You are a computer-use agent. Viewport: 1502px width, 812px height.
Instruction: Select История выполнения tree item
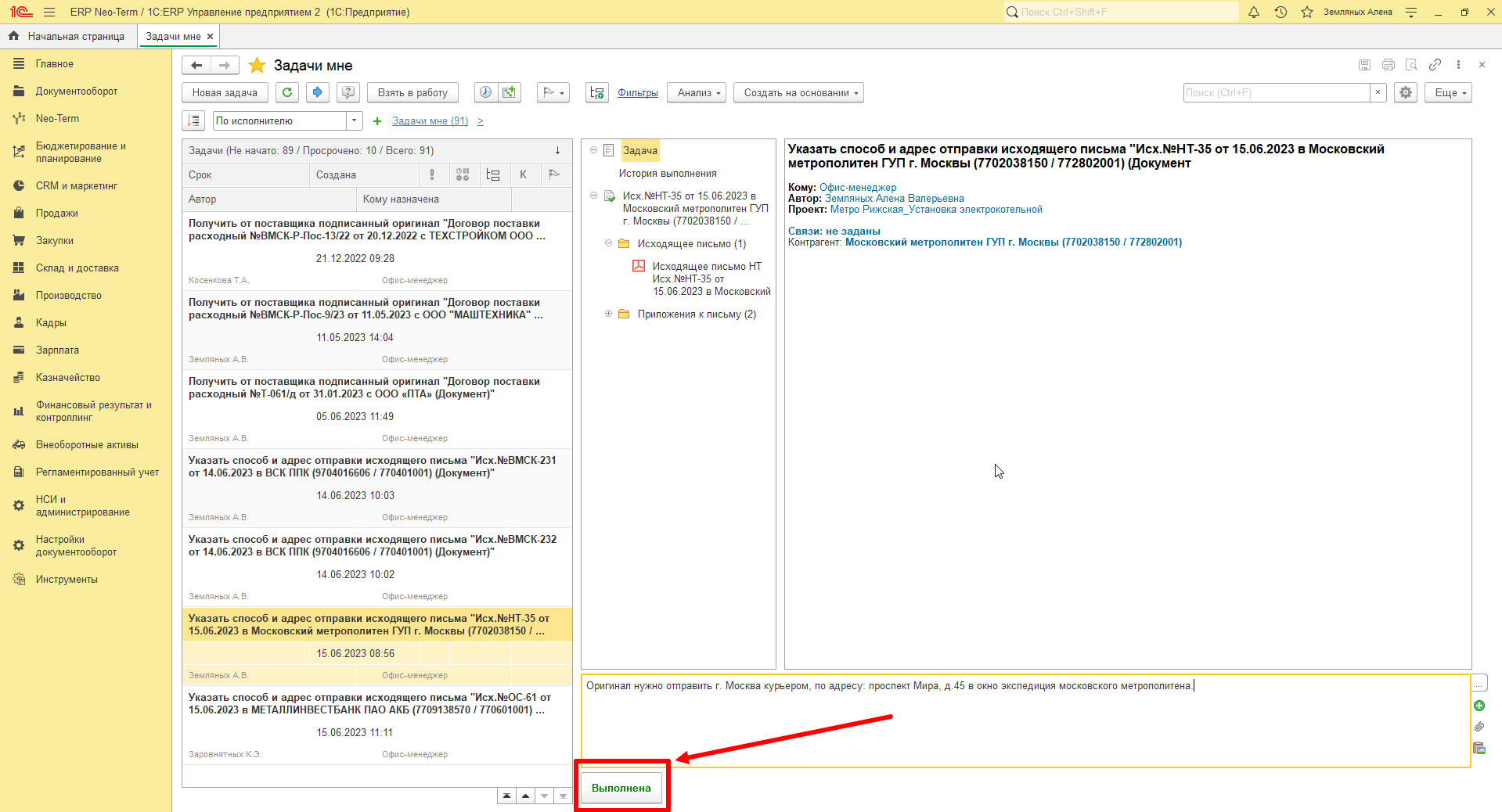click(x=668, y=173)
